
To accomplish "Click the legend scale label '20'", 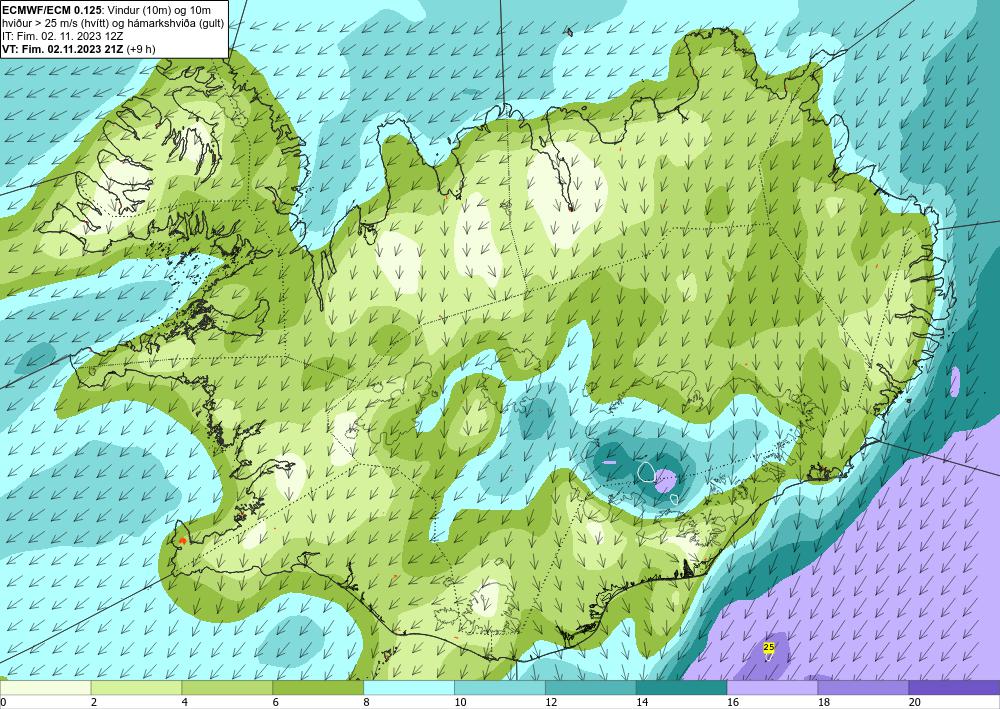I will click(915, 703).
